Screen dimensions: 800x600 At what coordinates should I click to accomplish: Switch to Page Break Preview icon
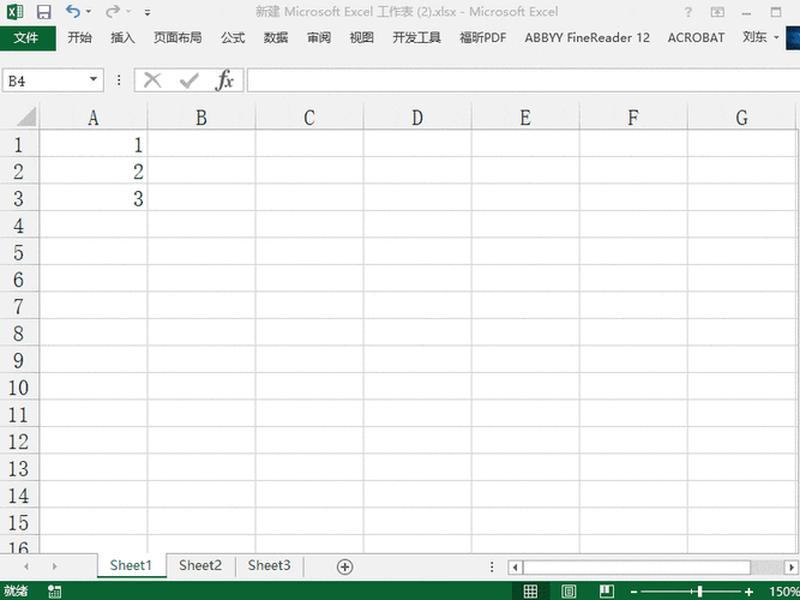607,591
